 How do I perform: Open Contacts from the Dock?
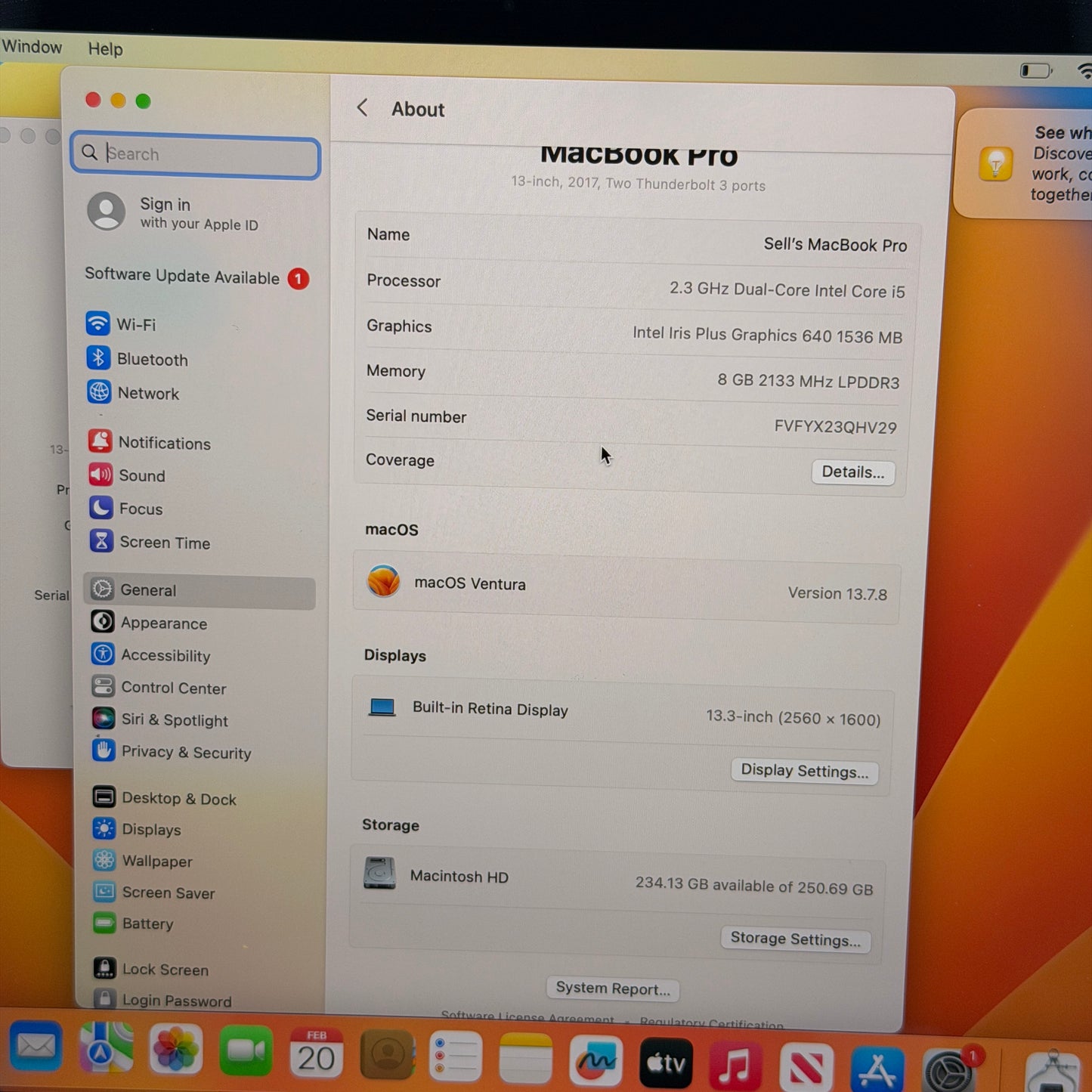coord(388,1055)
